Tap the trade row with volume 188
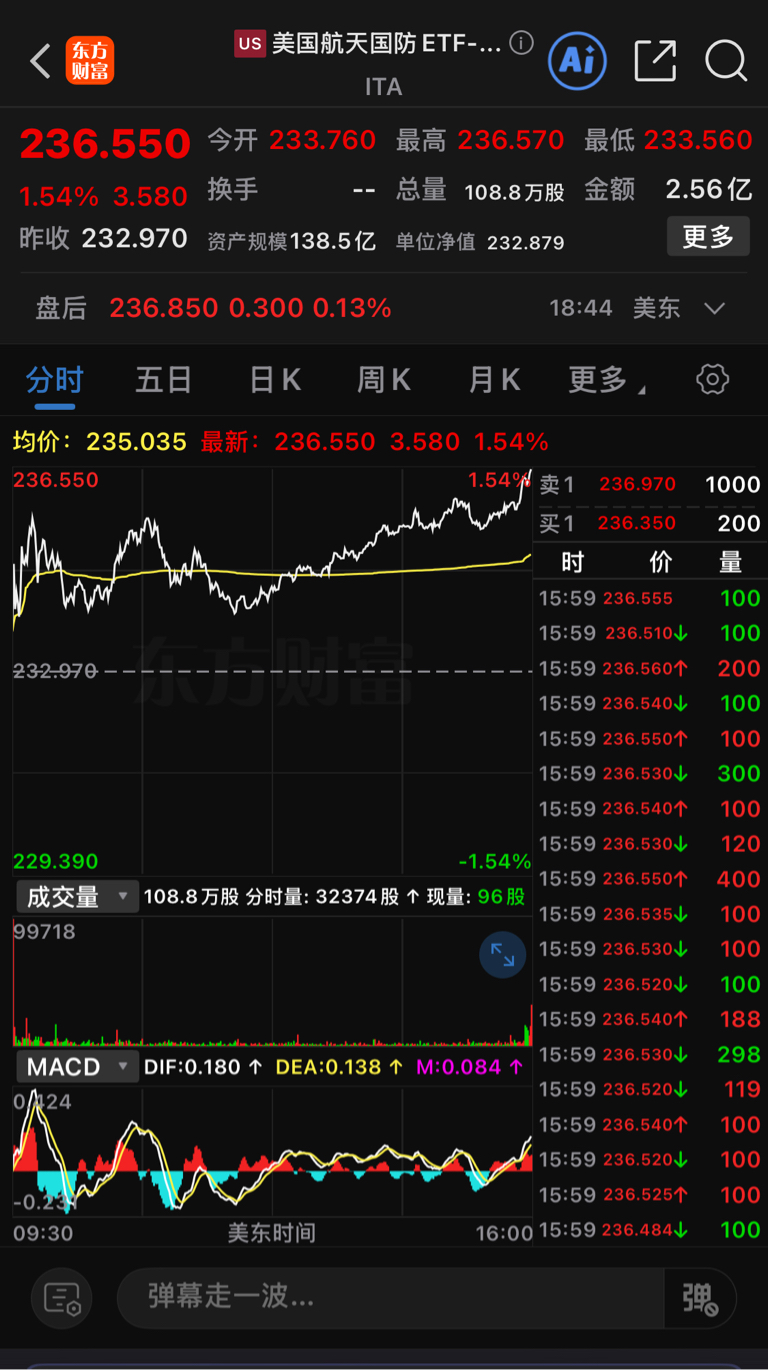768x1370 pixels. 650,1020
